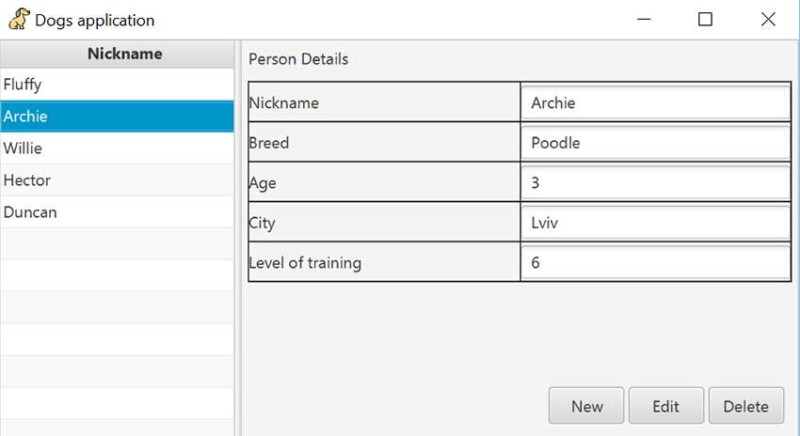Click the City field showing Lviv
The width and height of the screenshot is (800, 436).
point(656,222)
